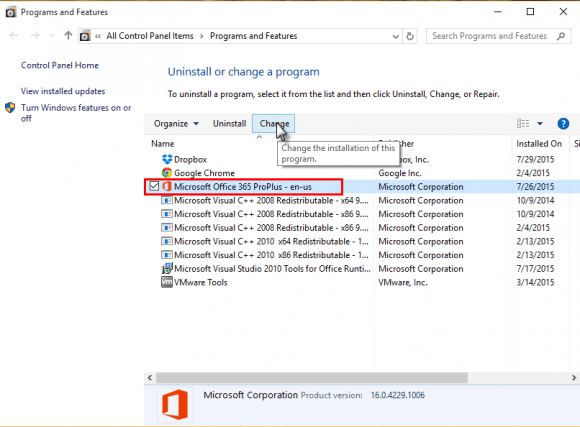The image size is (580, 427).
Task: Click the Back navigation arrow
Action: pos(14,36)
